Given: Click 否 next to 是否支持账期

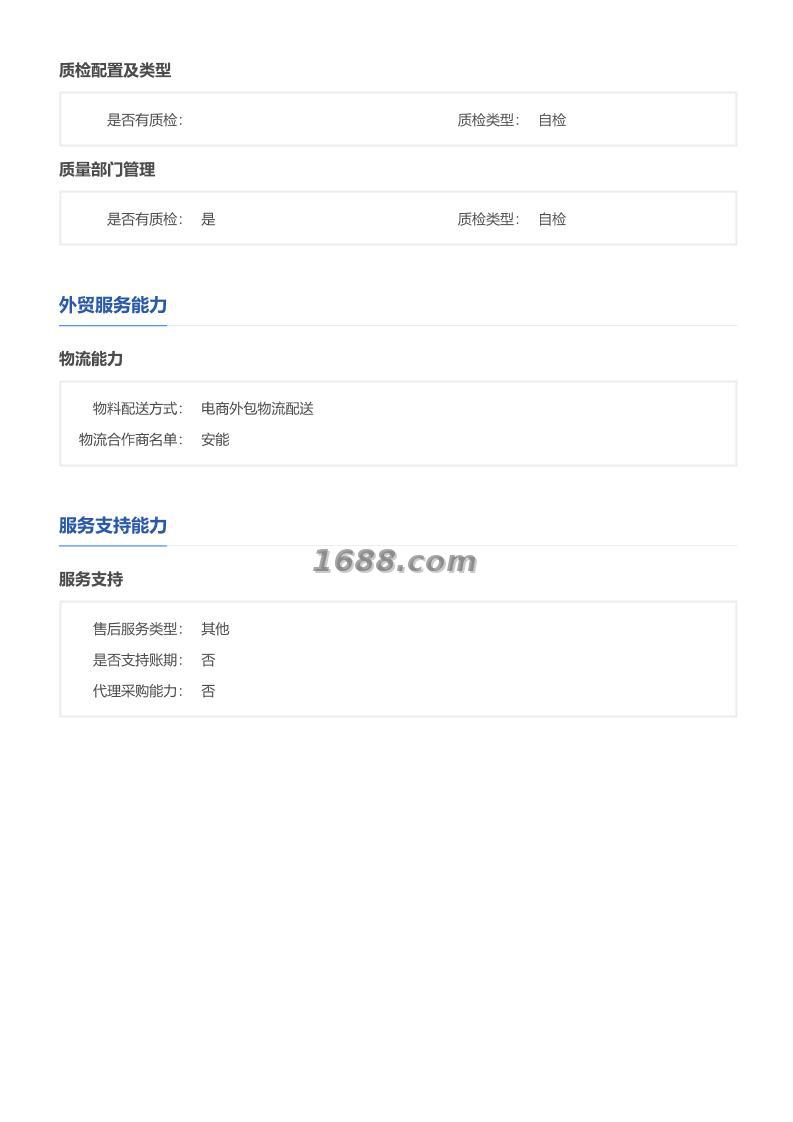Looking at the screenshot, I should pos(208,660).
